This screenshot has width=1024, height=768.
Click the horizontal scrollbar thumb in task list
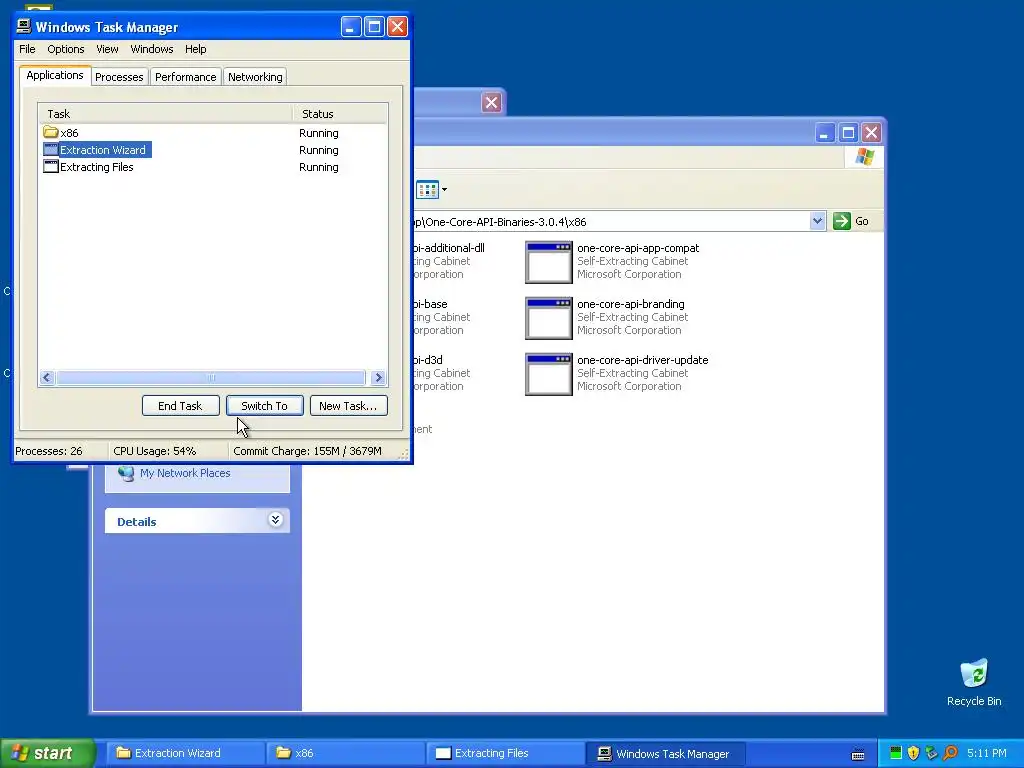click(x=211, y=377)
